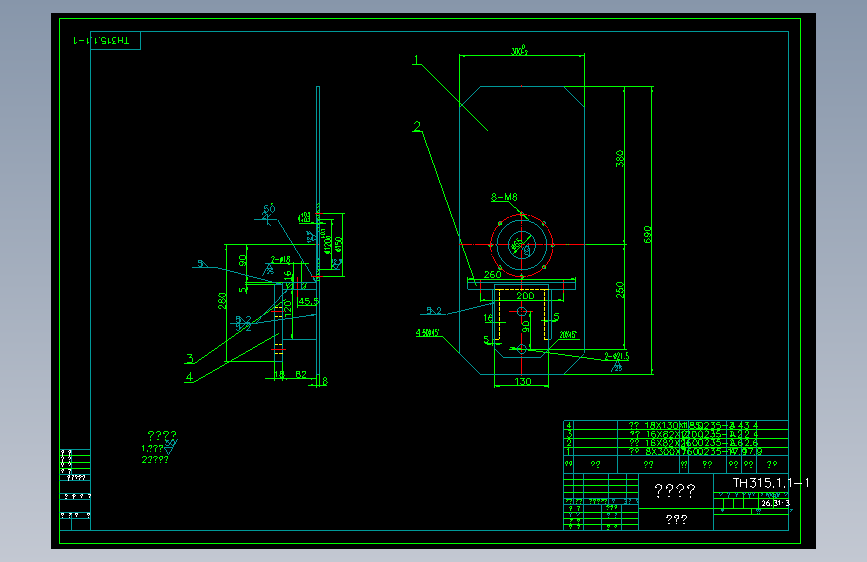Select the white ??? text below the title

pos(676,519)
